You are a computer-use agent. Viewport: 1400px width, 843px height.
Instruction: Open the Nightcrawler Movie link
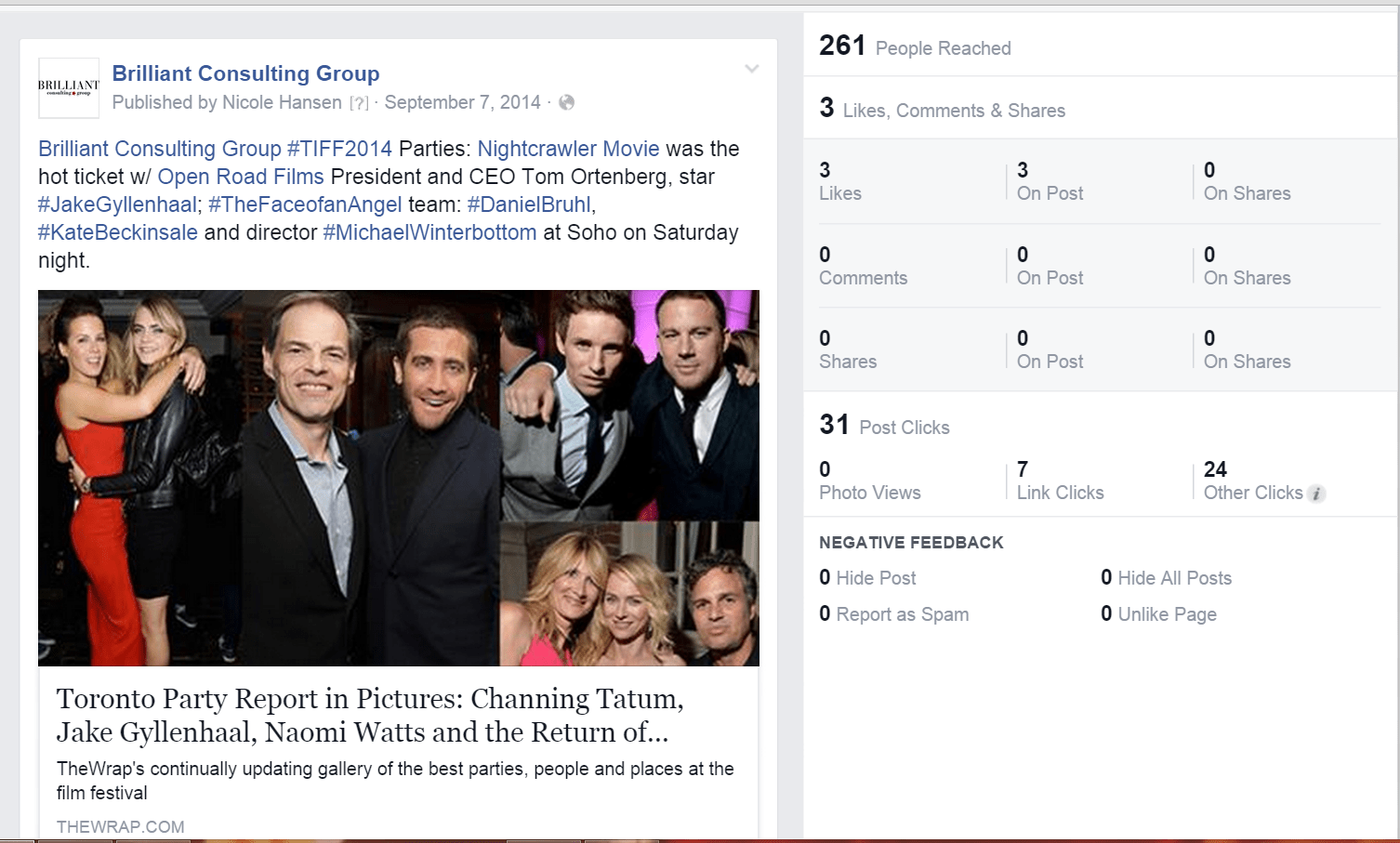tap(568, 149)
